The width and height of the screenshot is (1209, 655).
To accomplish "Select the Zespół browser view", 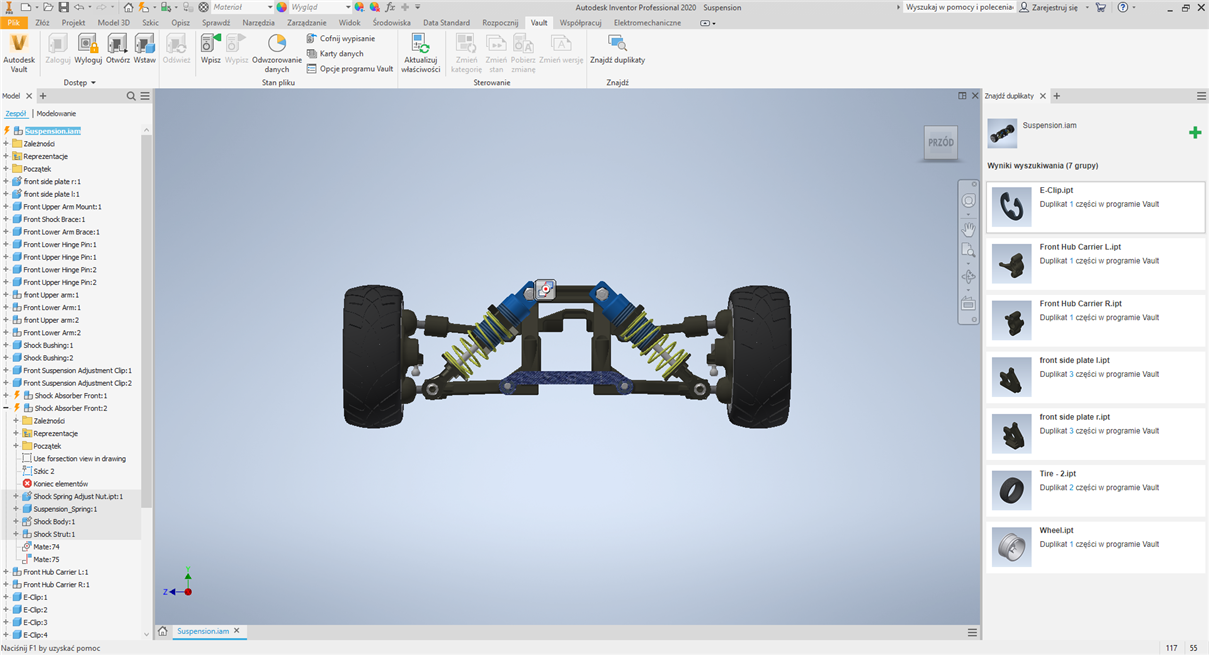I will pyautogui.click(x=15, y=113).
